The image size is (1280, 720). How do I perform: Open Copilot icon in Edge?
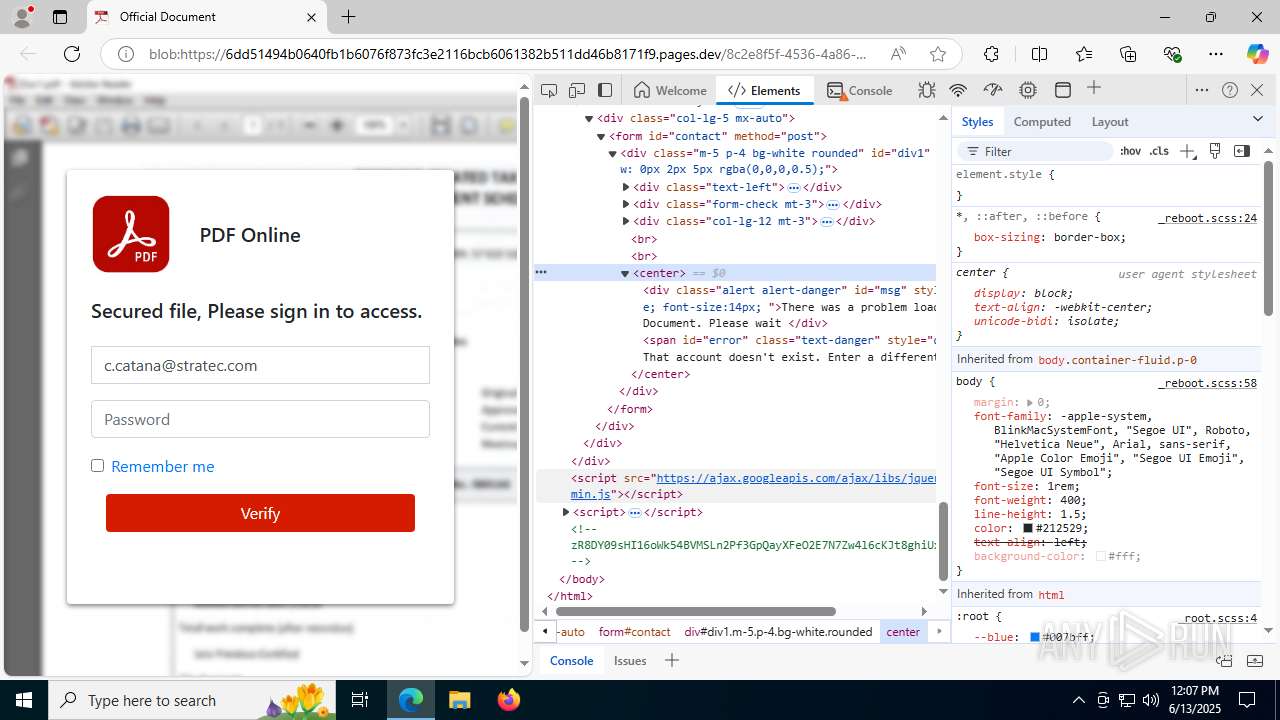[x=1257, y=54]
